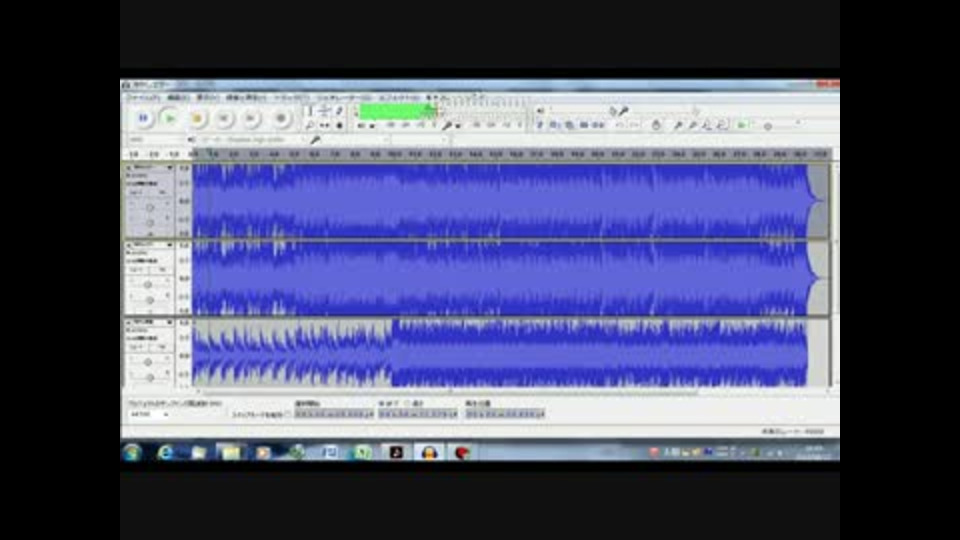Click the Record button

click(x=281, y=118)
